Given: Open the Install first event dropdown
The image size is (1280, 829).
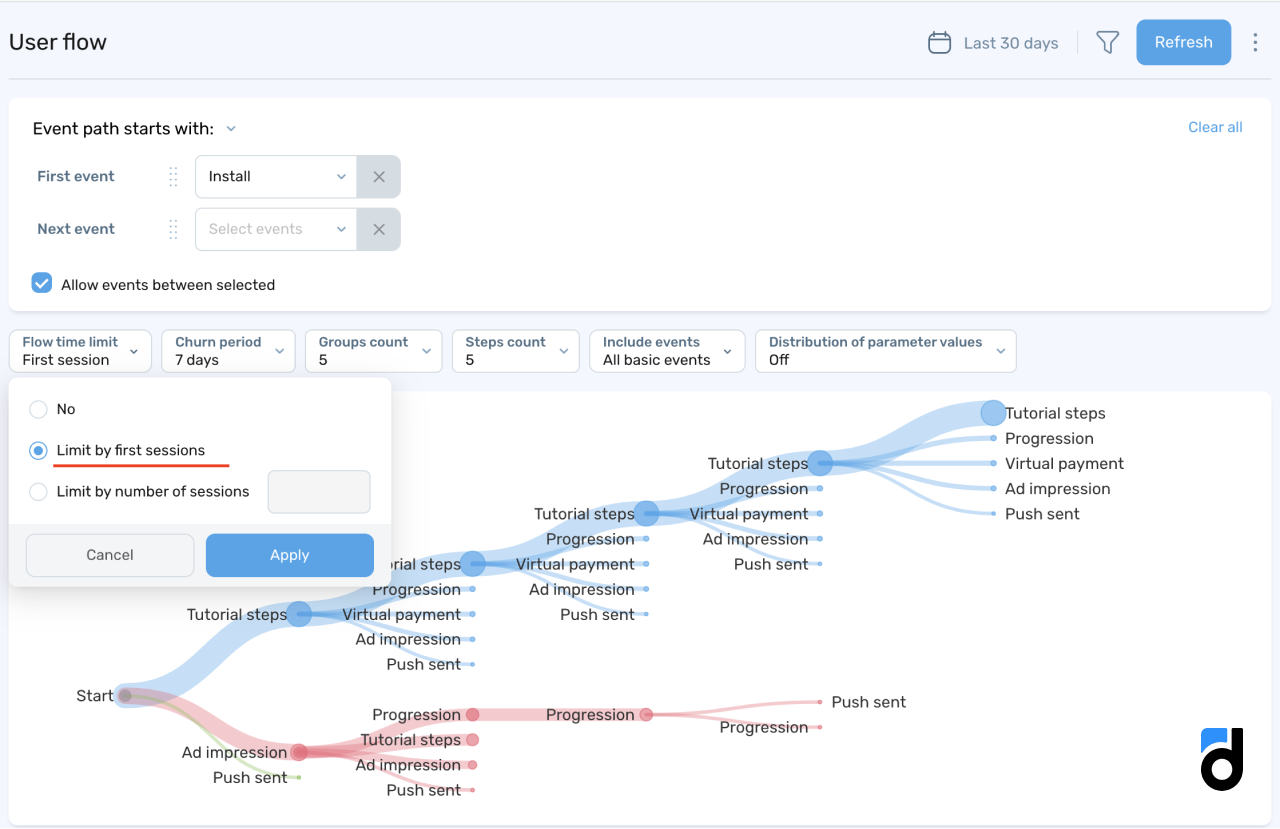Looking at the screenshot, I should tap(275, 176).
